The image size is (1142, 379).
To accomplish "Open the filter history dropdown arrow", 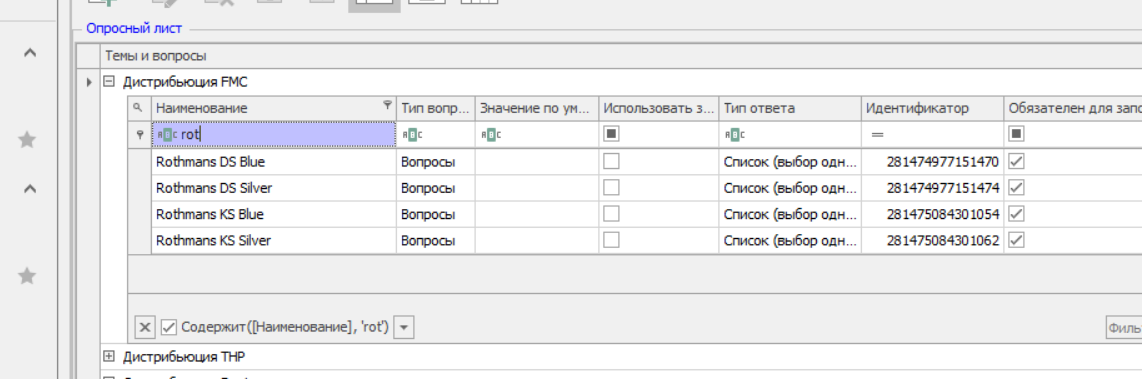I will 404,327.
